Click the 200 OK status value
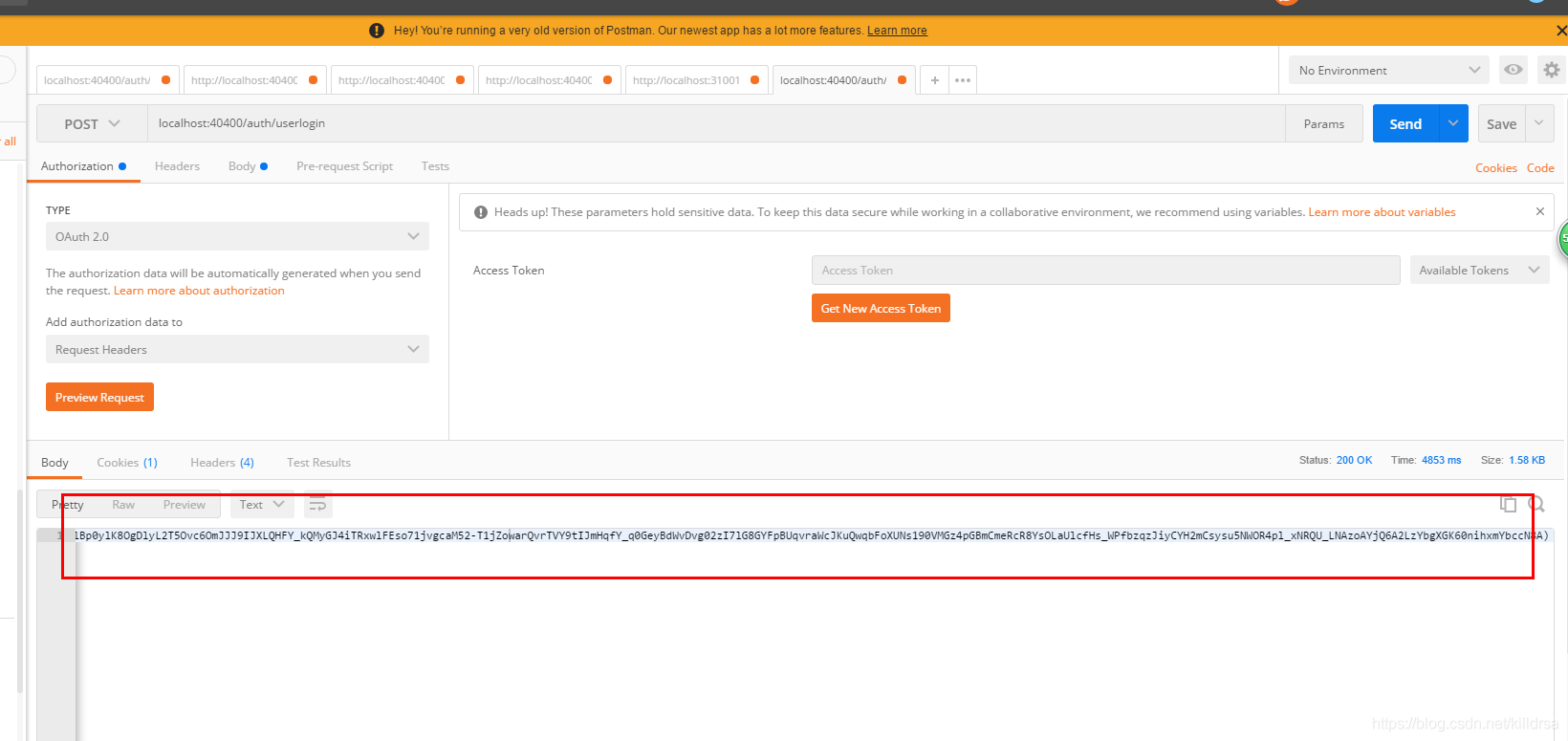This screenshot has height=741, width=1568. click(x=1354, y=460)
